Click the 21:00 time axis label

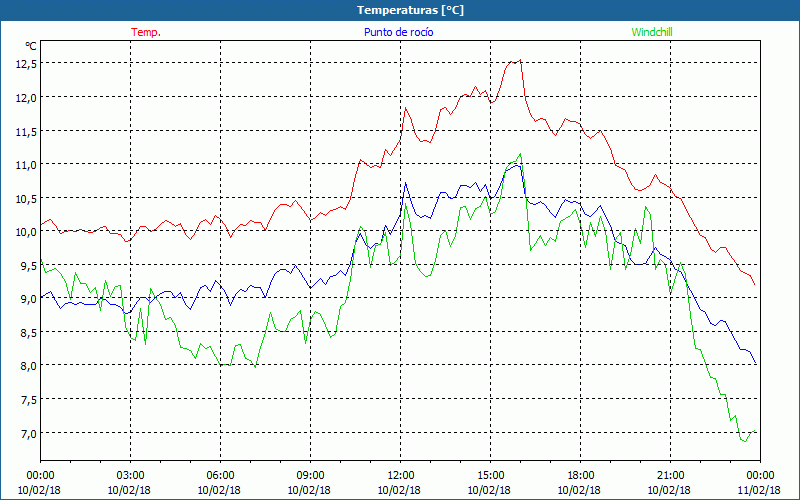[x=670, y=475]
